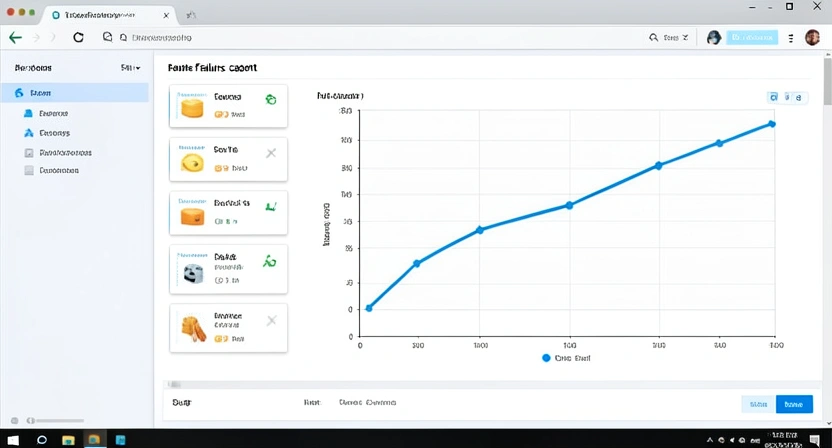Expand the search dropdown chevron in the toolbar
This screenshot has height=448, width=832.
pos(685,37)
